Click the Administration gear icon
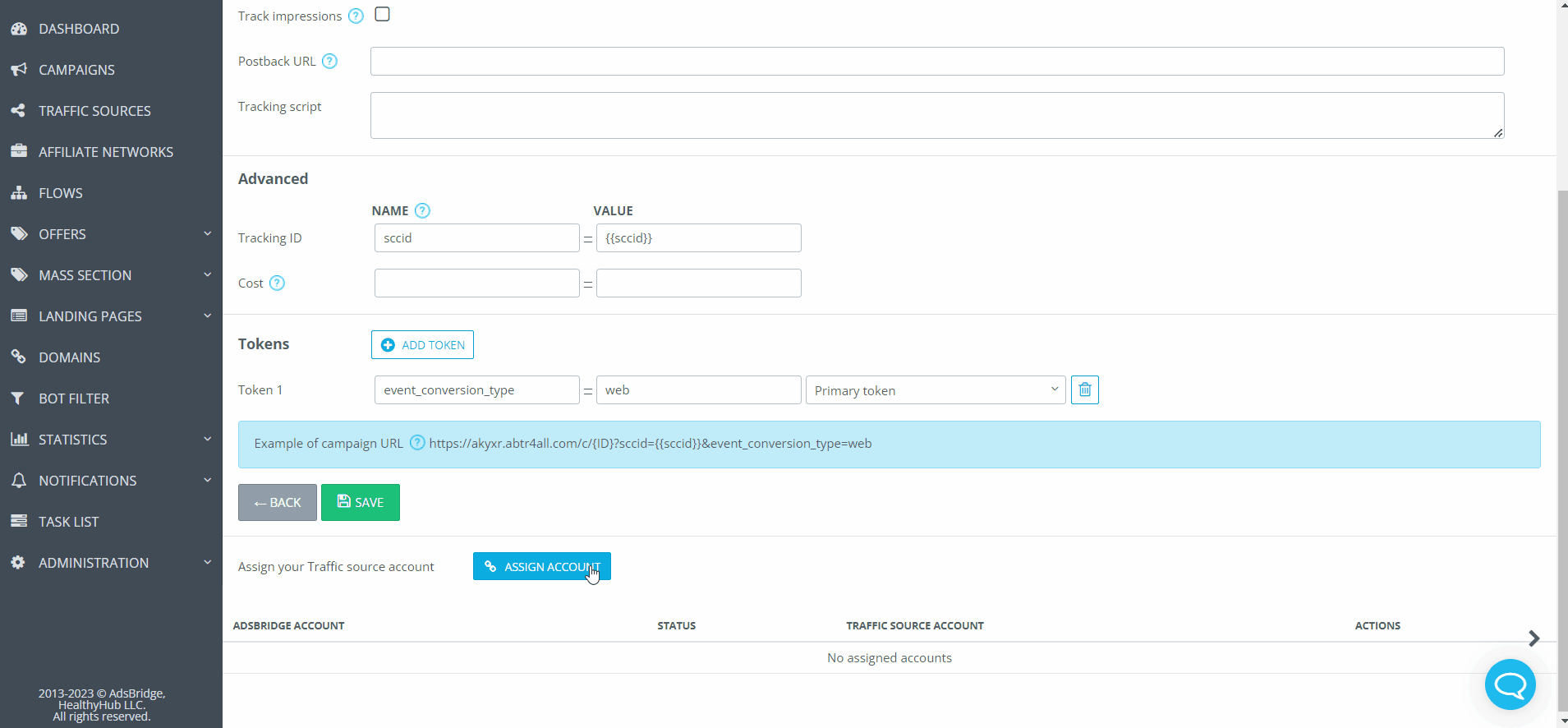Image resolution: width=1568 pixels, height=728 pixels. click(19, 563)
